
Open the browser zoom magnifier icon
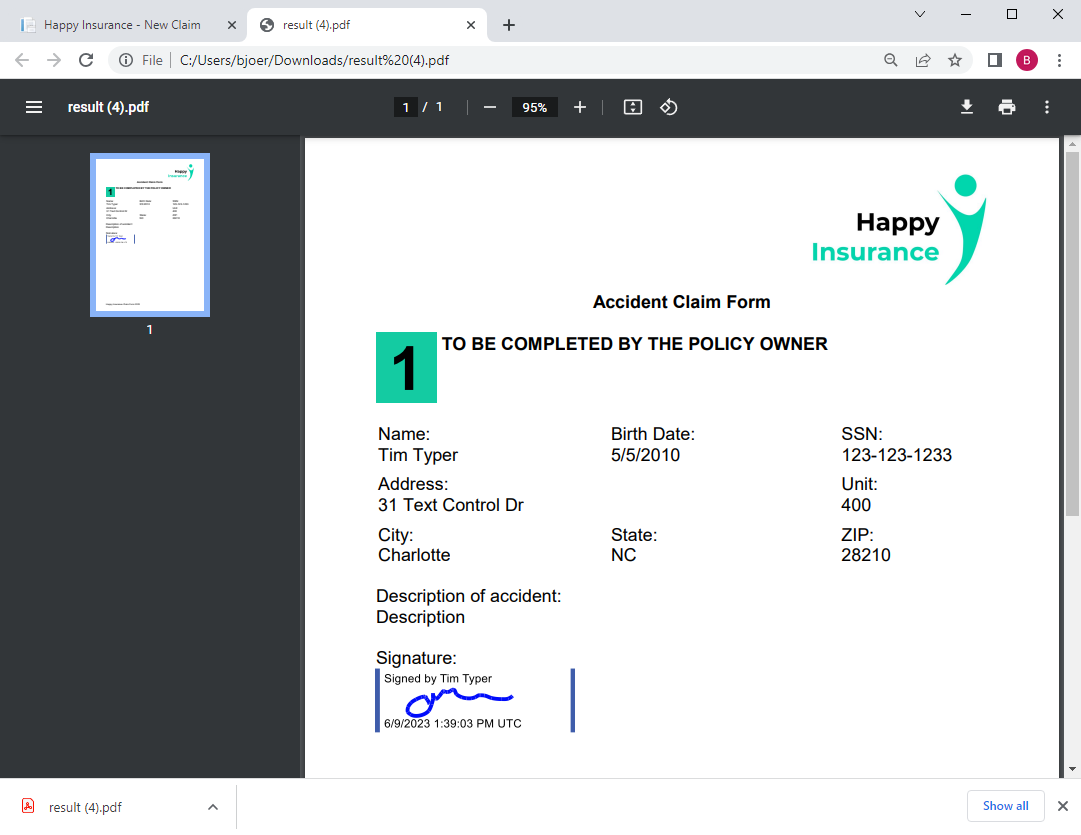click(891, 61)
